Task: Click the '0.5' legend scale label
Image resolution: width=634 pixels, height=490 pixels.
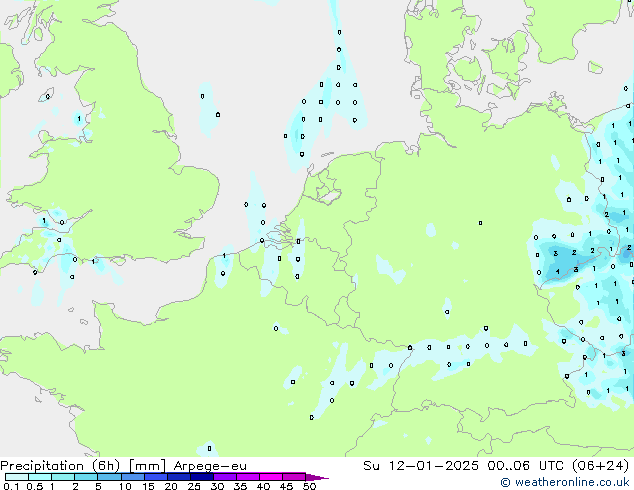Action: click(35, 486)
